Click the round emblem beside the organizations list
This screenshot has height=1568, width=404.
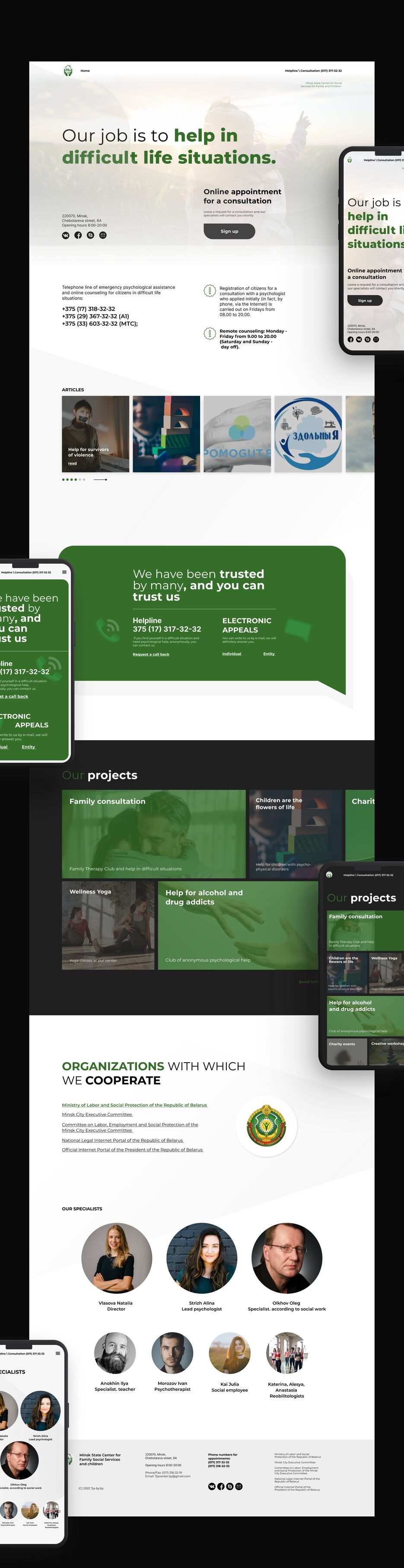[x=266, y=1126]
